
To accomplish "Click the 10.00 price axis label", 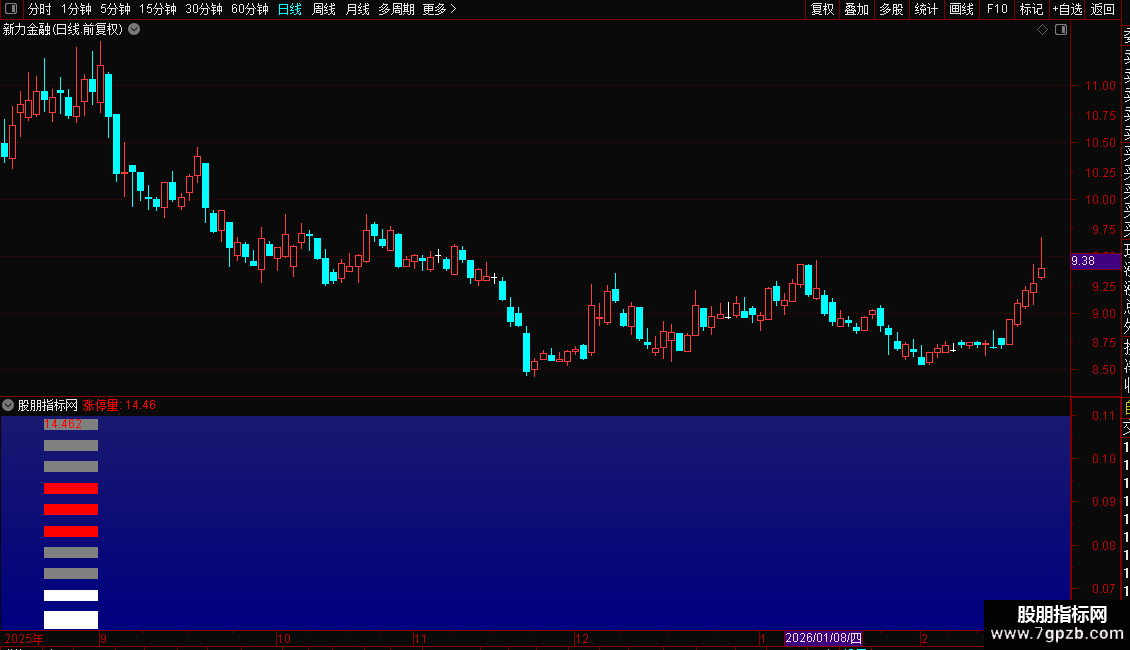I will click(x=1100, y=200).
